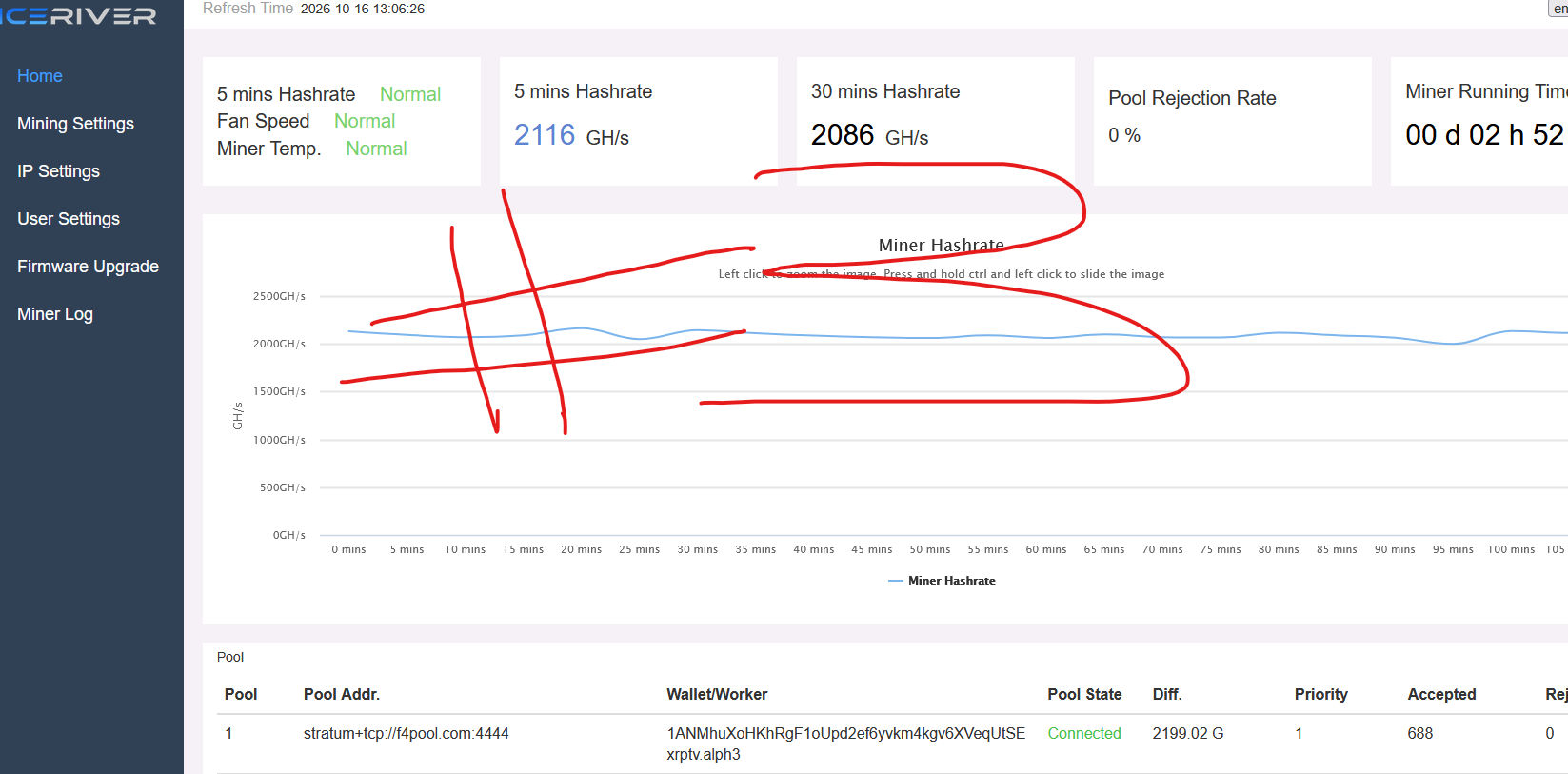Click the worker name xrptv.alph3
Image resolution: width=1568 pixels, height=774 pixels.
(704, 755)
